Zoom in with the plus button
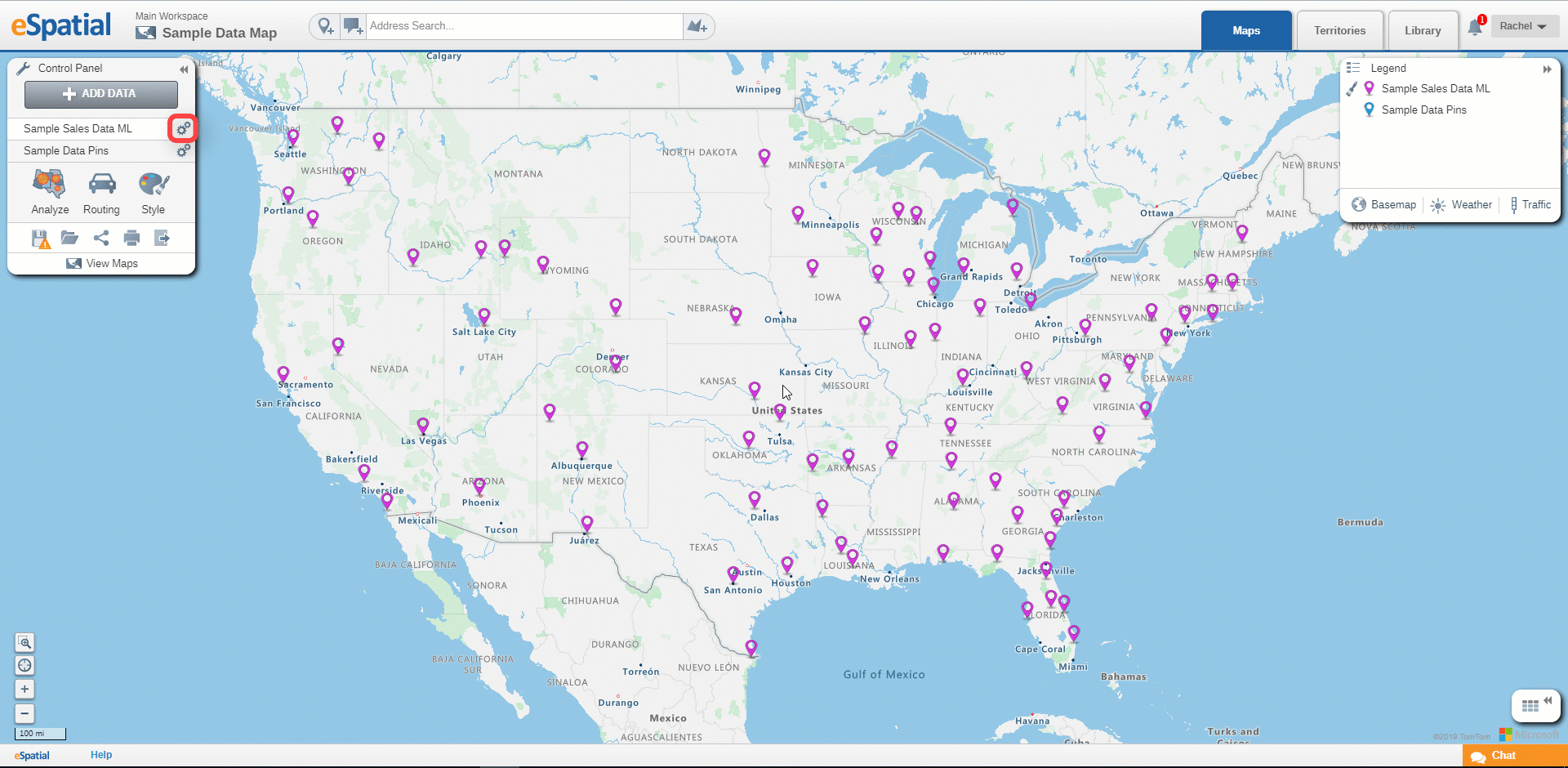The image size is (1568, 768). pos(24,689)
